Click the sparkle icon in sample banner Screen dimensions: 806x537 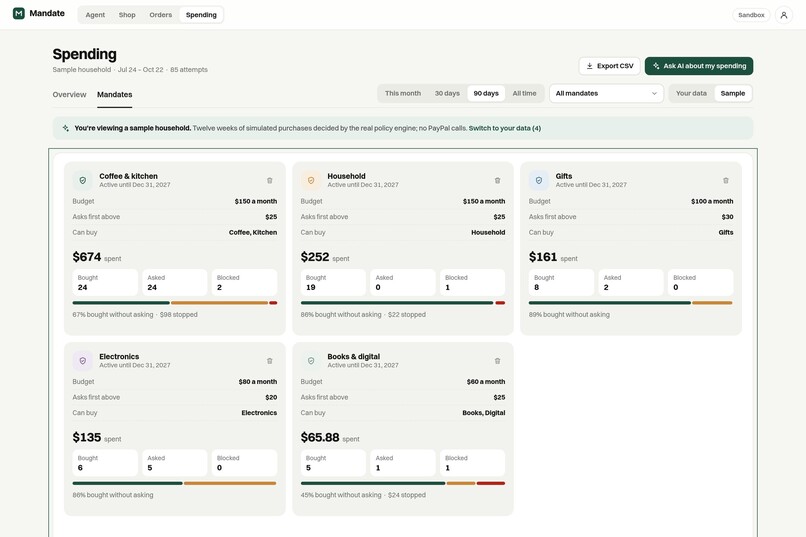pyautogui.click(x=66, y=128)
